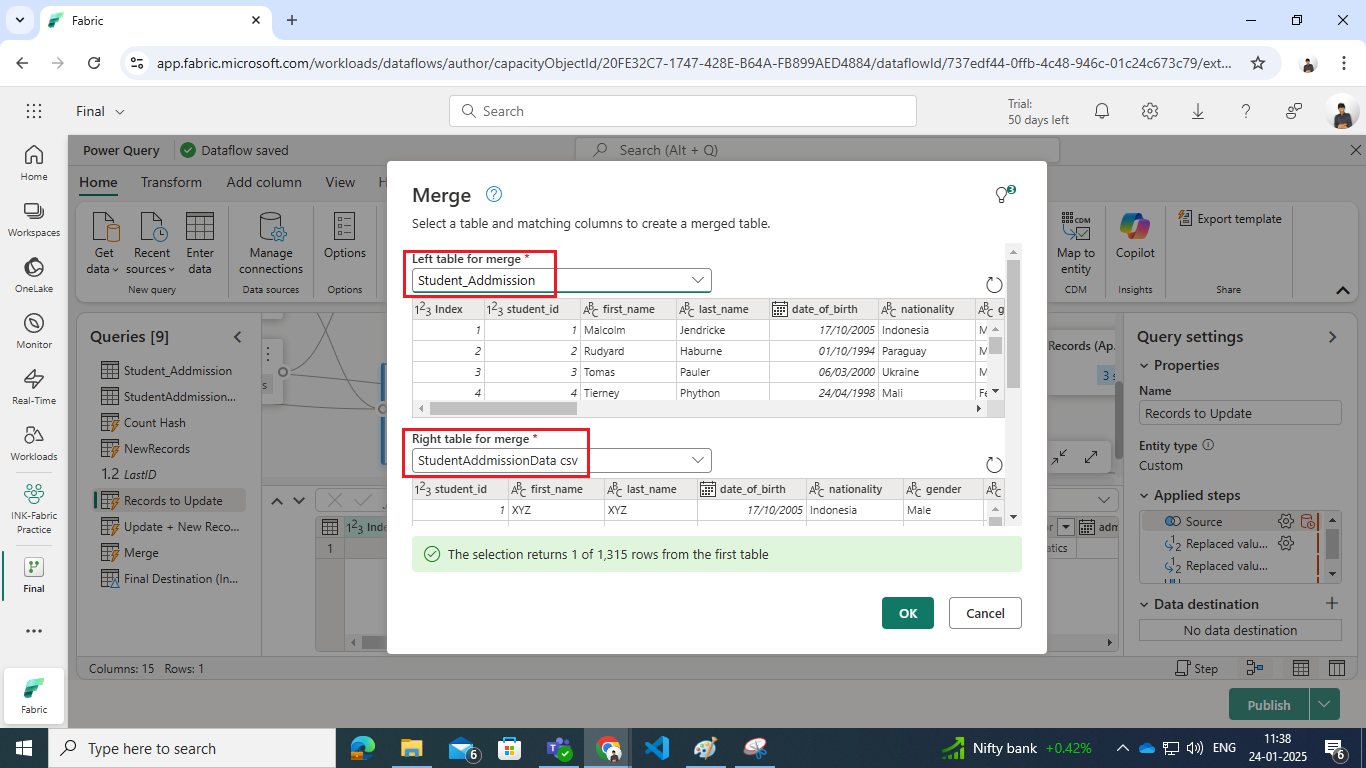Open Workloads in the sidebar

(34, 443)
